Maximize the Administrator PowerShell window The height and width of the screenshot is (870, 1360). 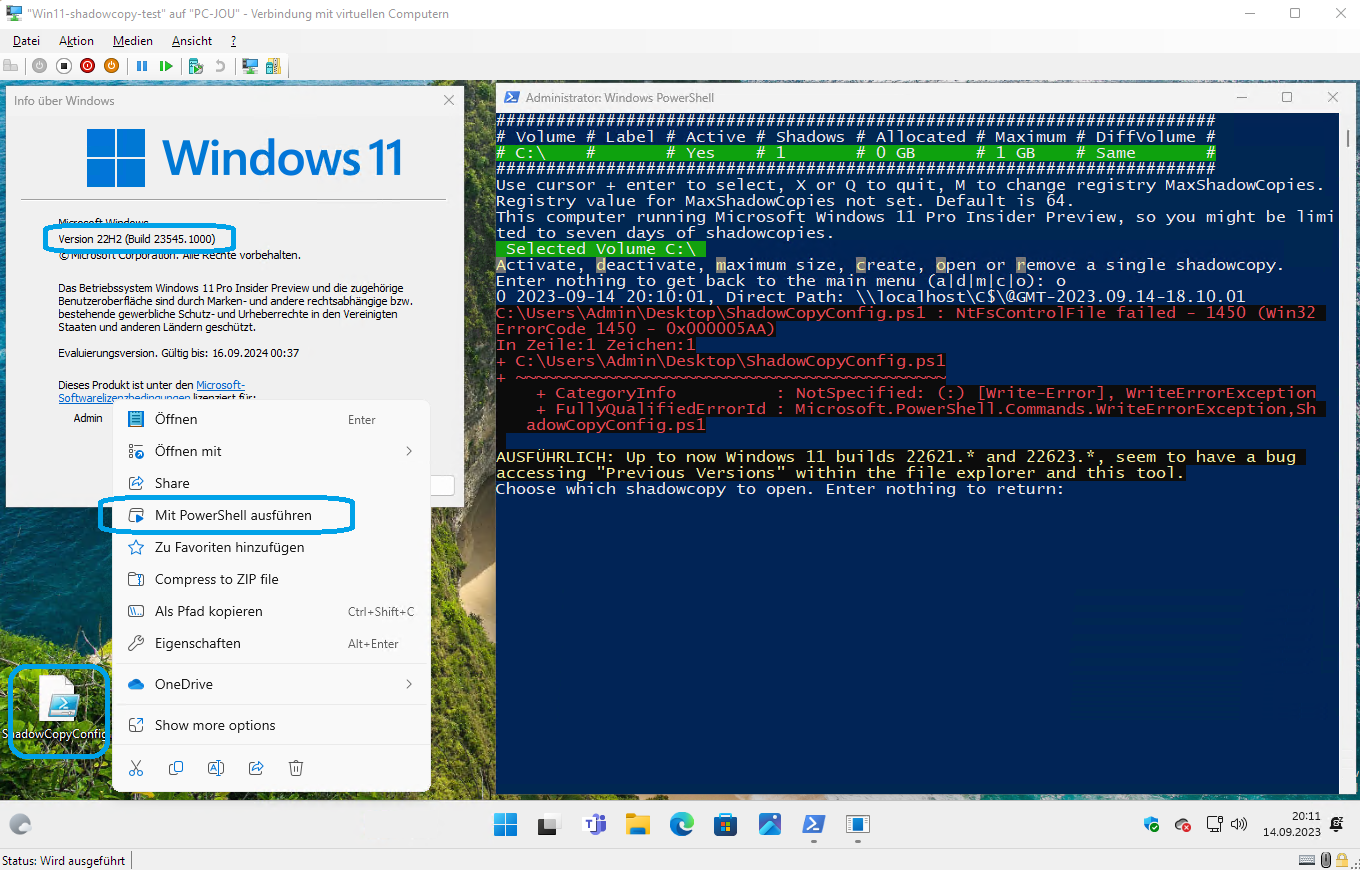pyautogui.click(x=1287, y=97)
